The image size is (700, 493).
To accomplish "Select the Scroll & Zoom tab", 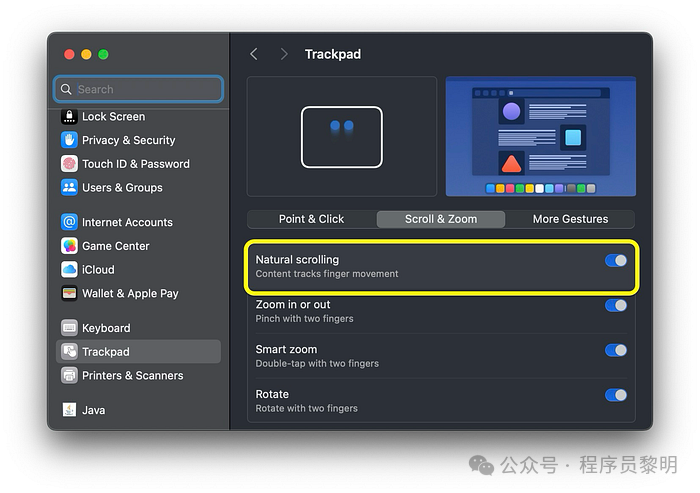I will point(441,219).
